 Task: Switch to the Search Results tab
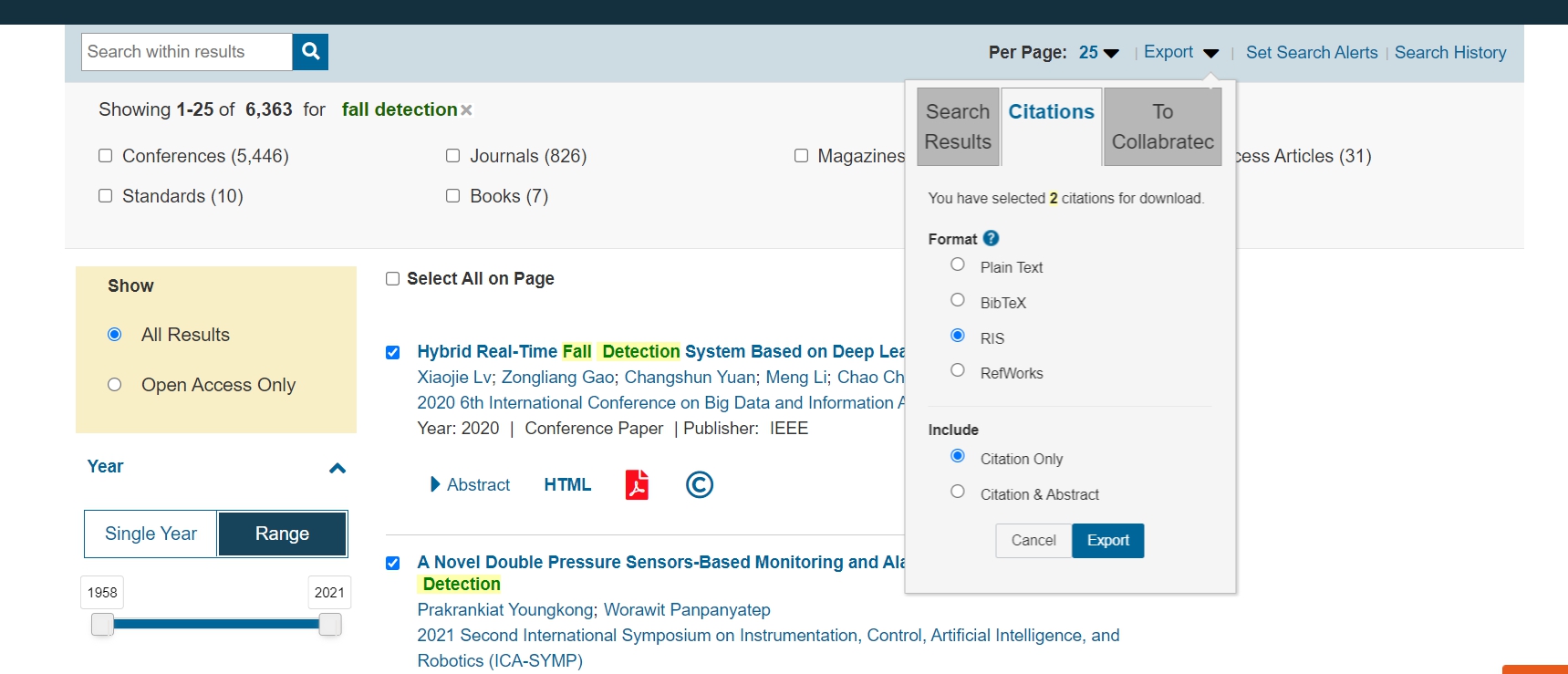pos(958,127)
